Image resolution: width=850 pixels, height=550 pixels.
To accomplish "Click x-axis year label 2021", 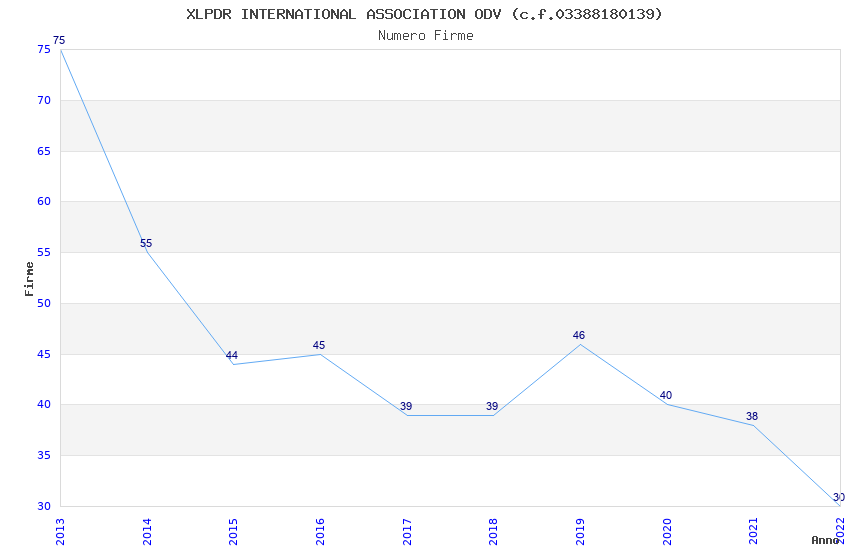I will click(753, 532).
